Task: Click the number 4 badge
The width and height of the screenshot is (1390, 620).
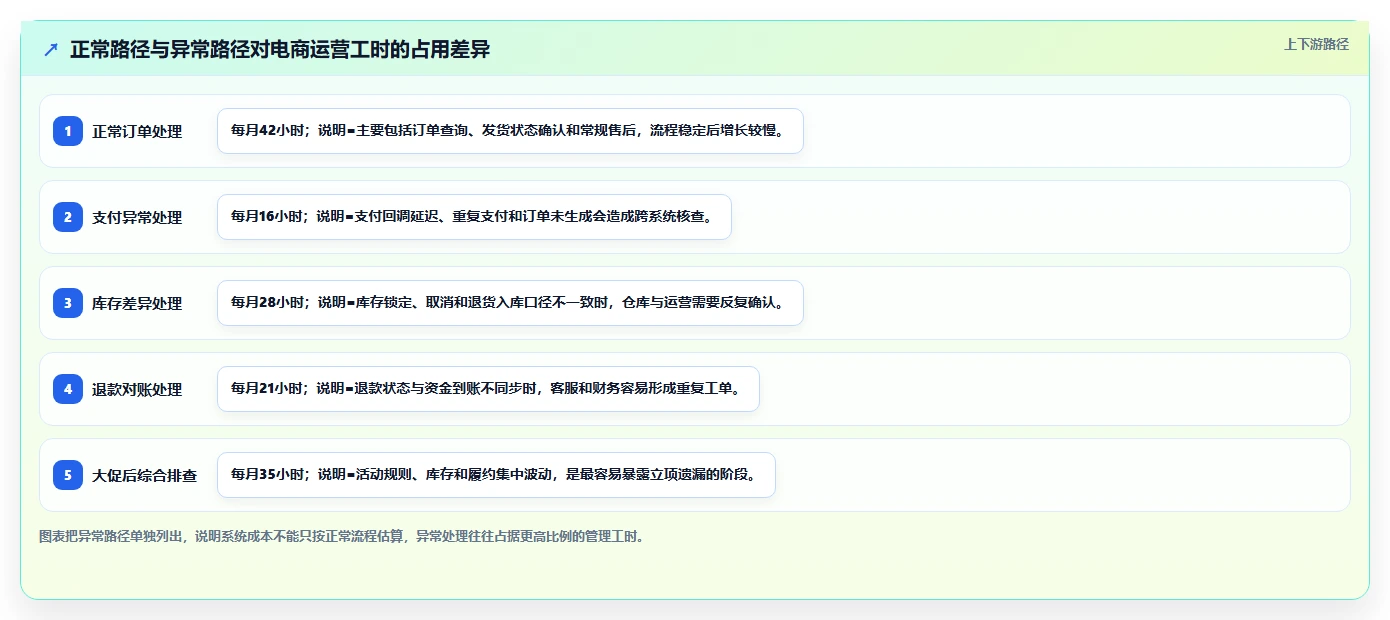Action: coord(68,389)
